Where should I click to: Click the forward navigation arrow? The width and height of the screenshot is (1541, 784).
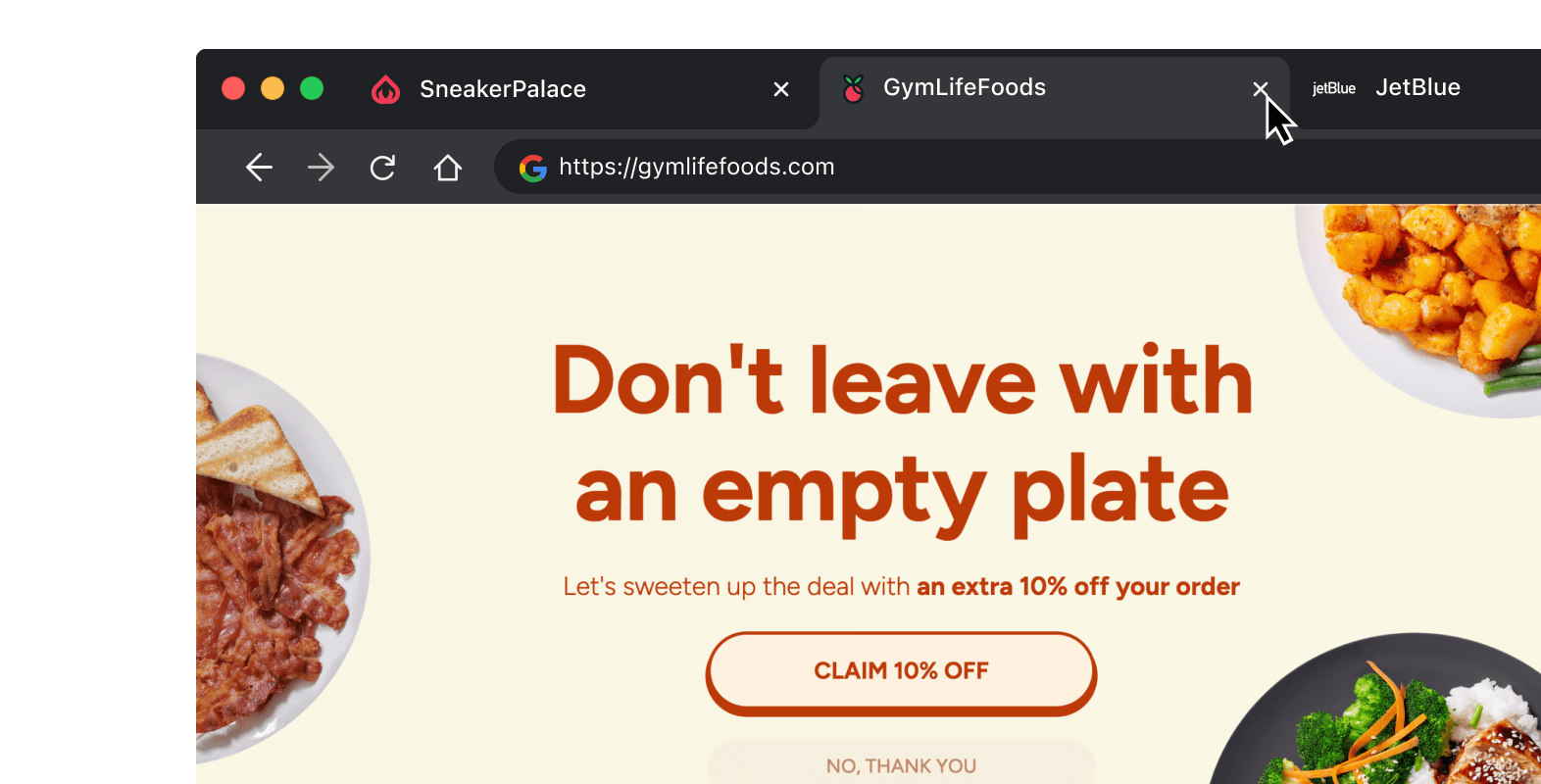tap(321, 167)
